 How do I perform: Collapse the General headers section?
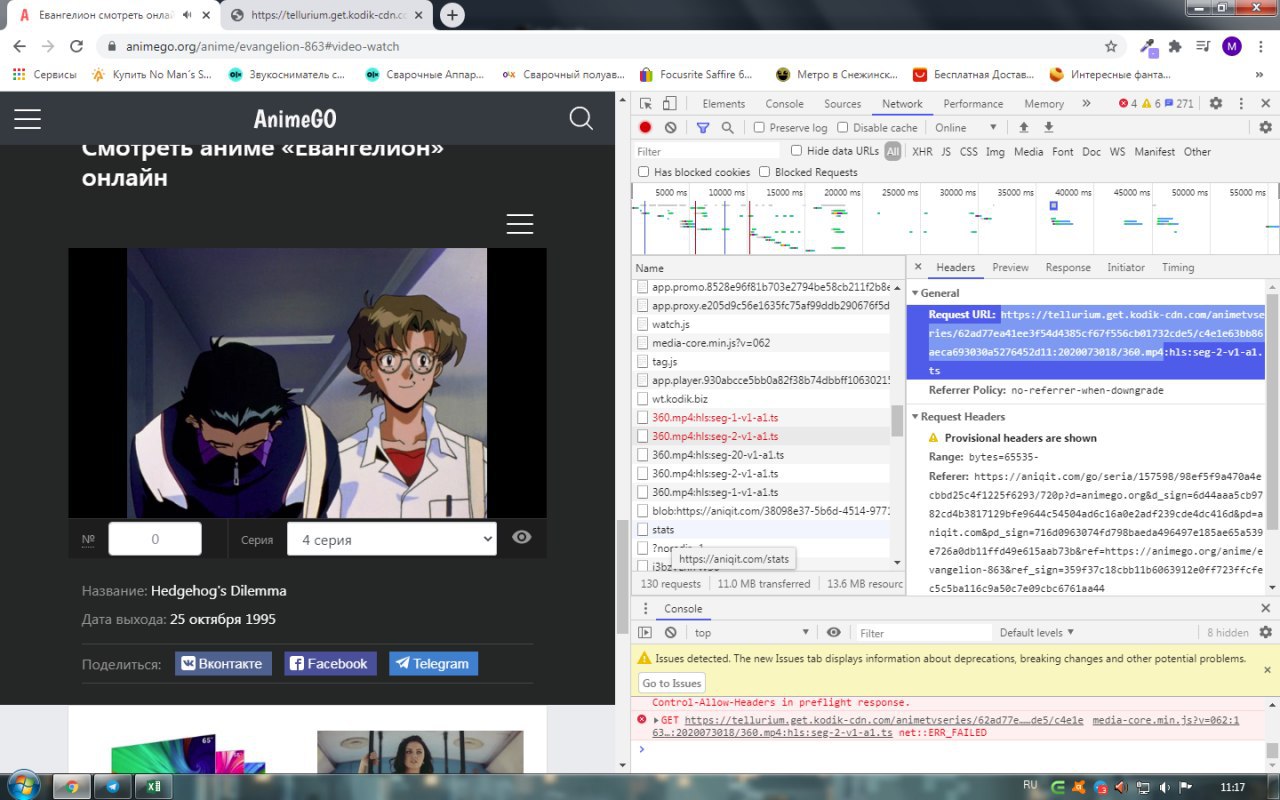click(914, 293)
